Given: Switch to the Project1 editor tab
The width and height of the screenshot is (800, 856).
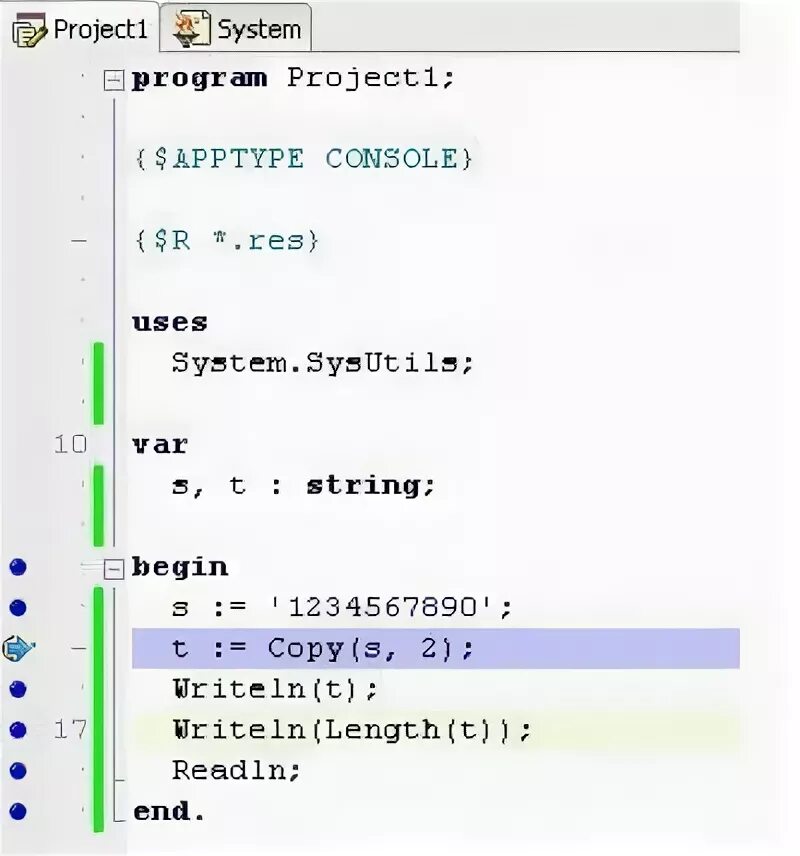Looking at the screenshot, I should tap(99, 30).
